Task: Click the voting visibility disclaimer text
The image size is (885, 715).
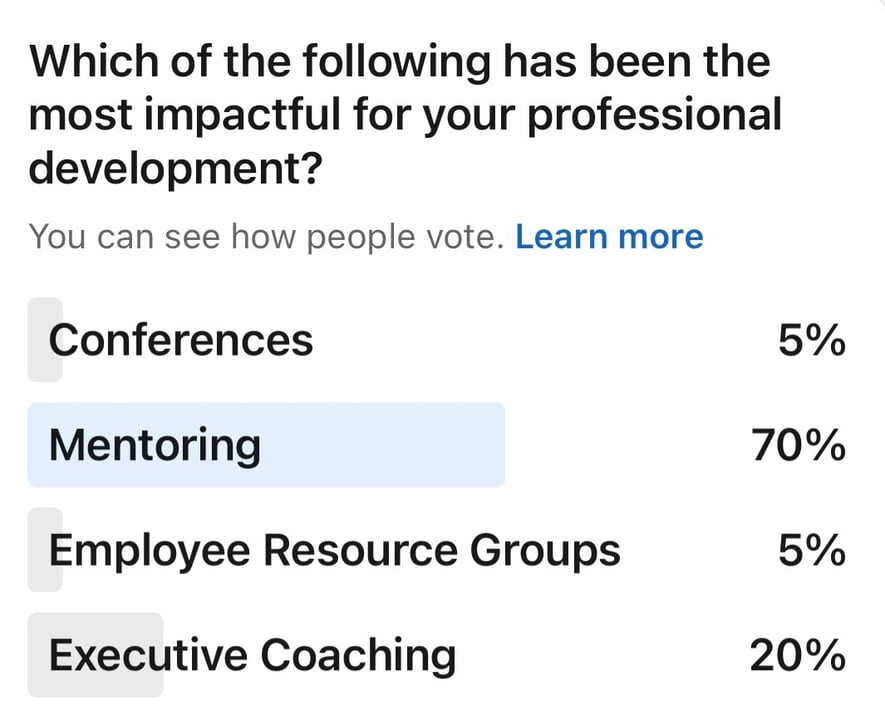Action: (265, 236)
